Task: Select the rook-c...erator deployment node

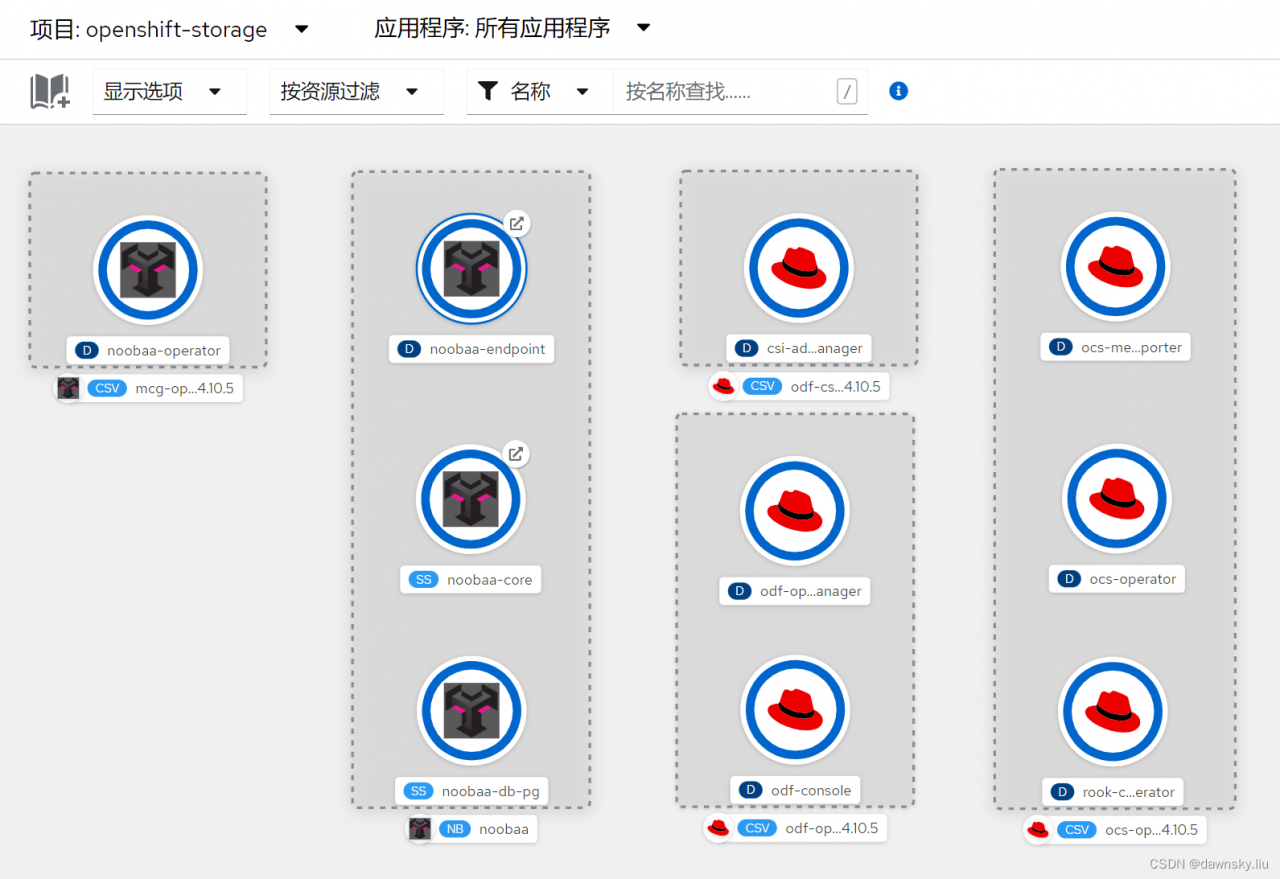Action: [x=1113, y=711]
